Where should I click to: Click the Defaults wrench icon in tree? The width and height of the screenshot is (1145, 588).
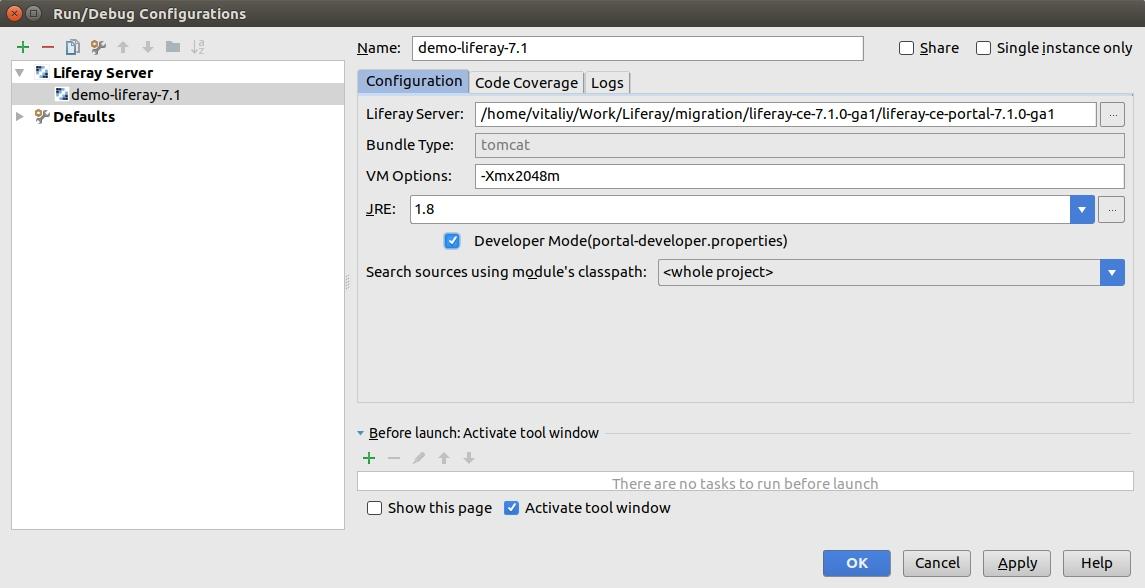[x=42, y=116]
